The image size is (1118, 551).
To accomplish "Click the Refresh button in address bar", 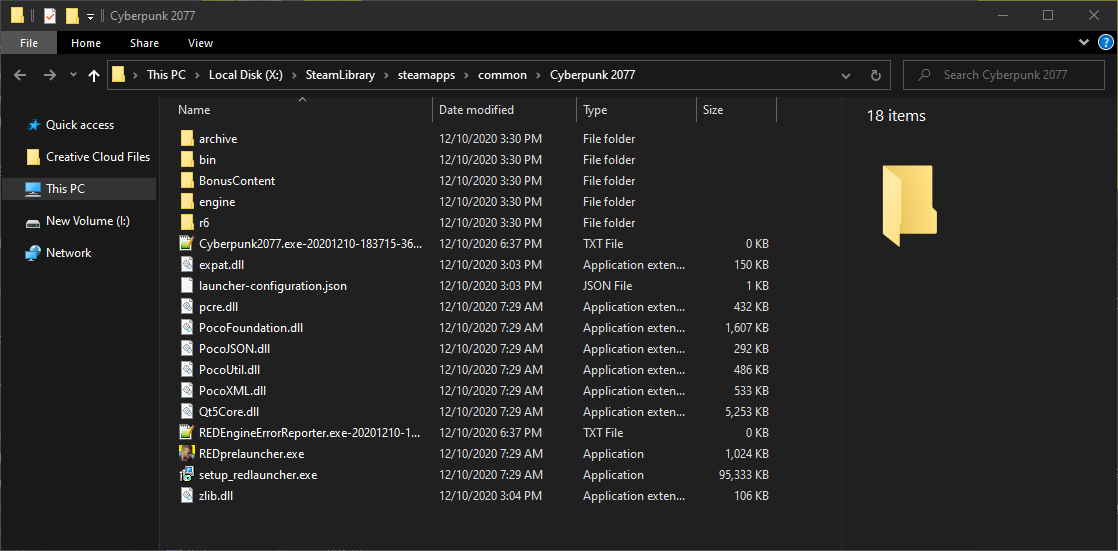I will 876,75.
